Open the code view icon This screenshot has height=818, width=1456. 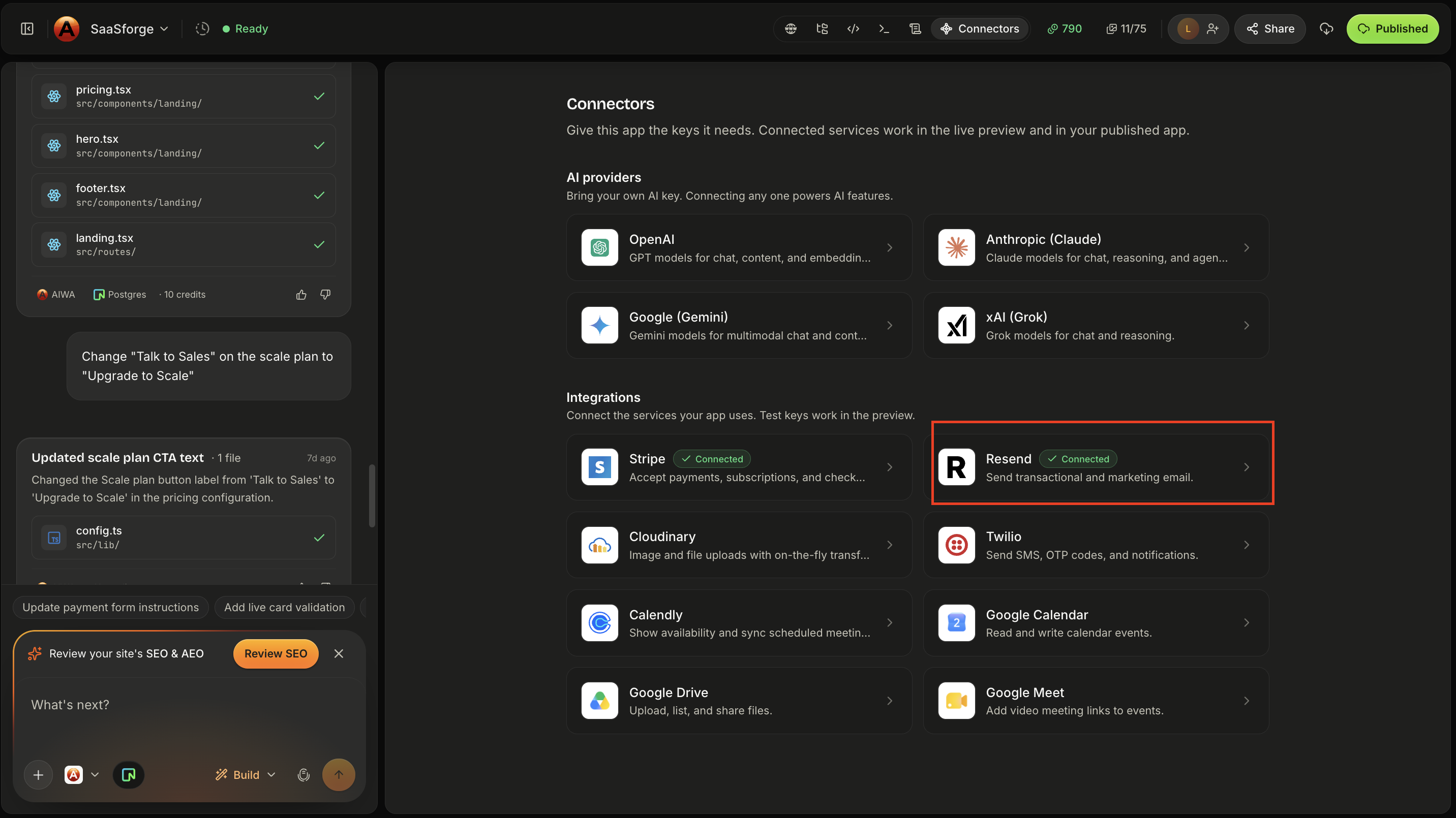click(x=853, y=29)
